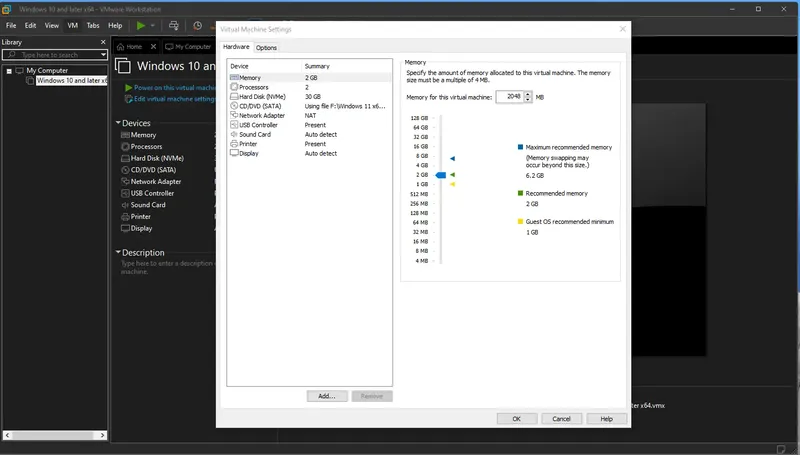Open the File menu

pos(11,26)
